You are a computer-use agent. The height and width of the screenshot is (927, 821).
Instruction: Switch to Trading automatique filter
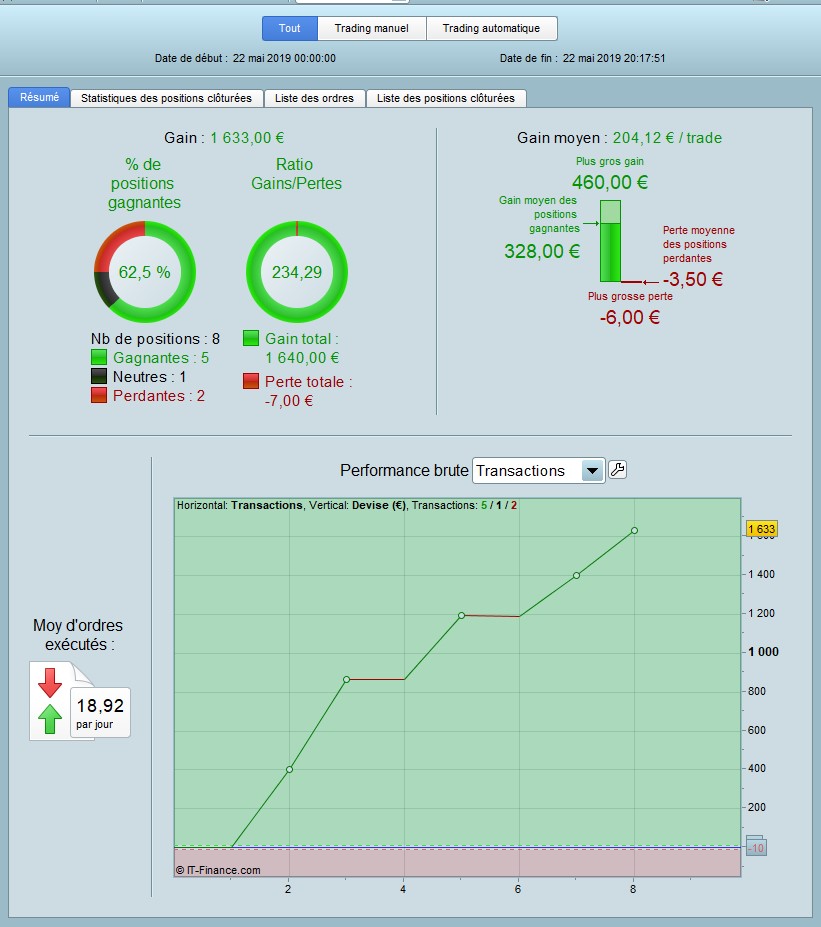491,28
